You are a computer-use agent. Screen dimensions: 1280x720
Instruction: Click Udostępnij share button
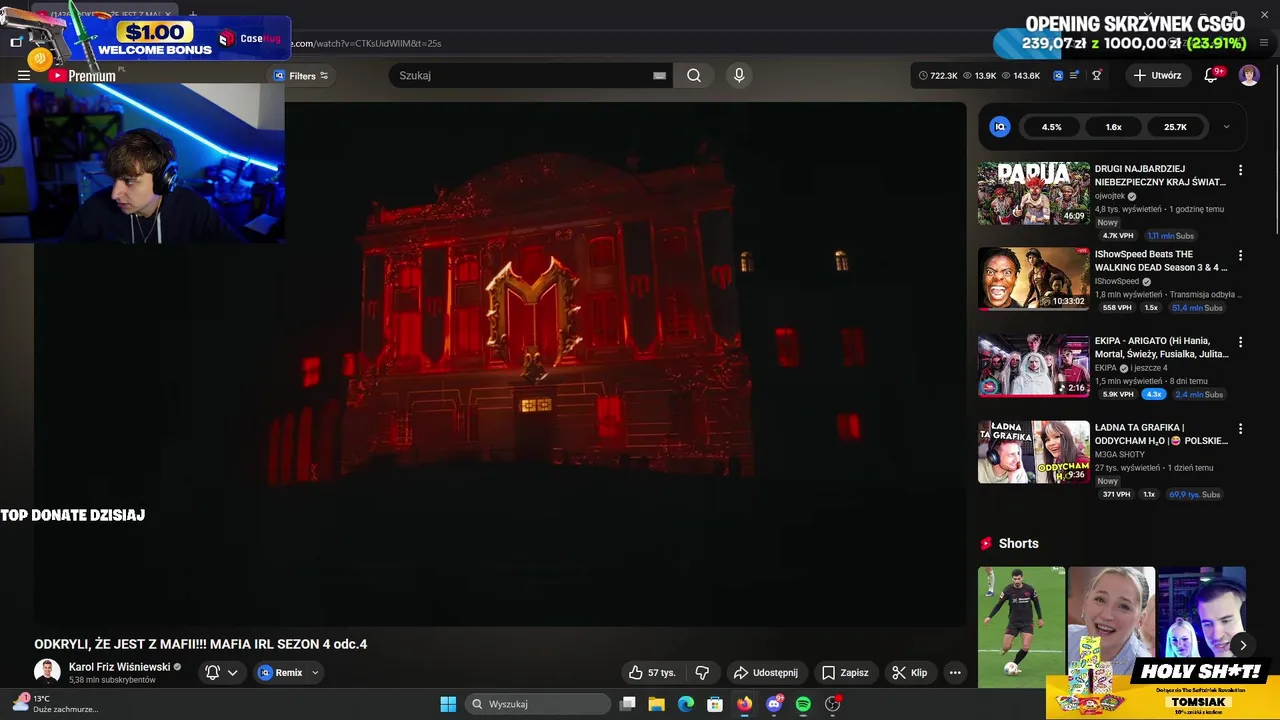pyautogui.click(x=766, y=672)
